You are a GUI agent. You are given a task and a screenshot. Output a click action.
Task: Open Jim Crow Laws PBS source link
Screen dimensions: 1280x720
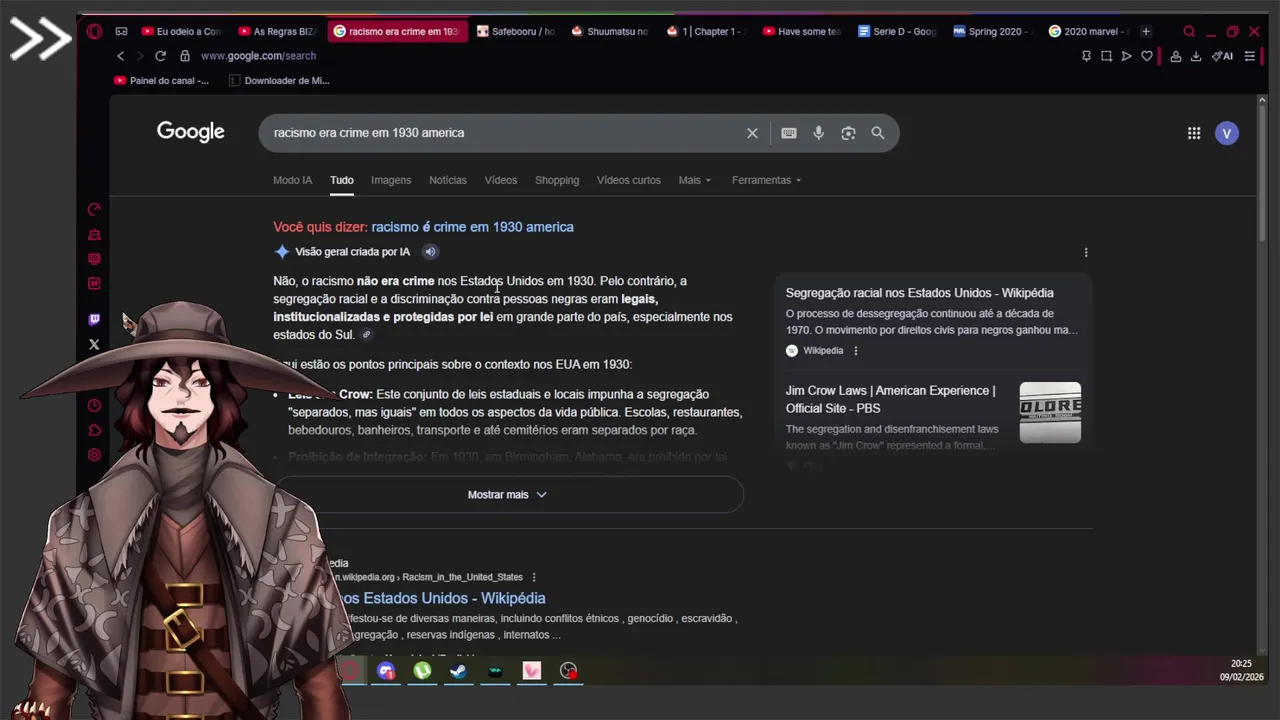point(891,399)
